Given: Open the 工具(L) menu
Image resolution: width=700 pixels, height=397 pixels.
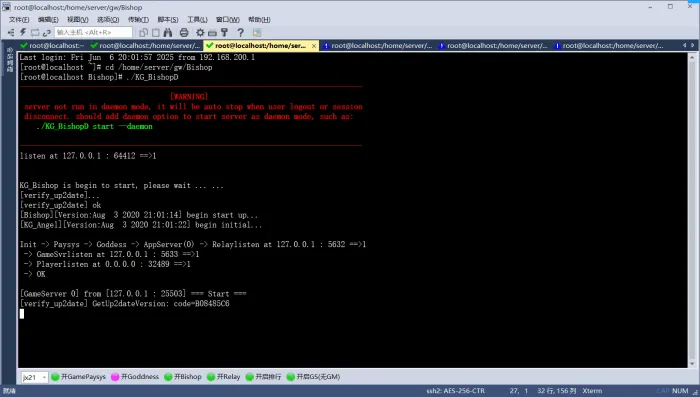Looking at the screenshot, I should point(197,20).
